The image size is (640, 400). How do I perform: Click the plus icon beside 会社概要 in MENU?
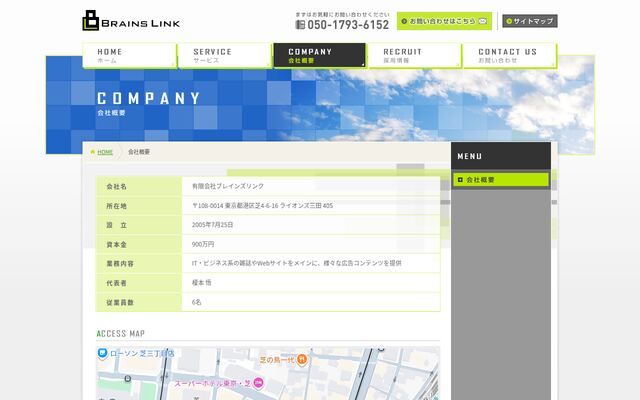(460, 180)
